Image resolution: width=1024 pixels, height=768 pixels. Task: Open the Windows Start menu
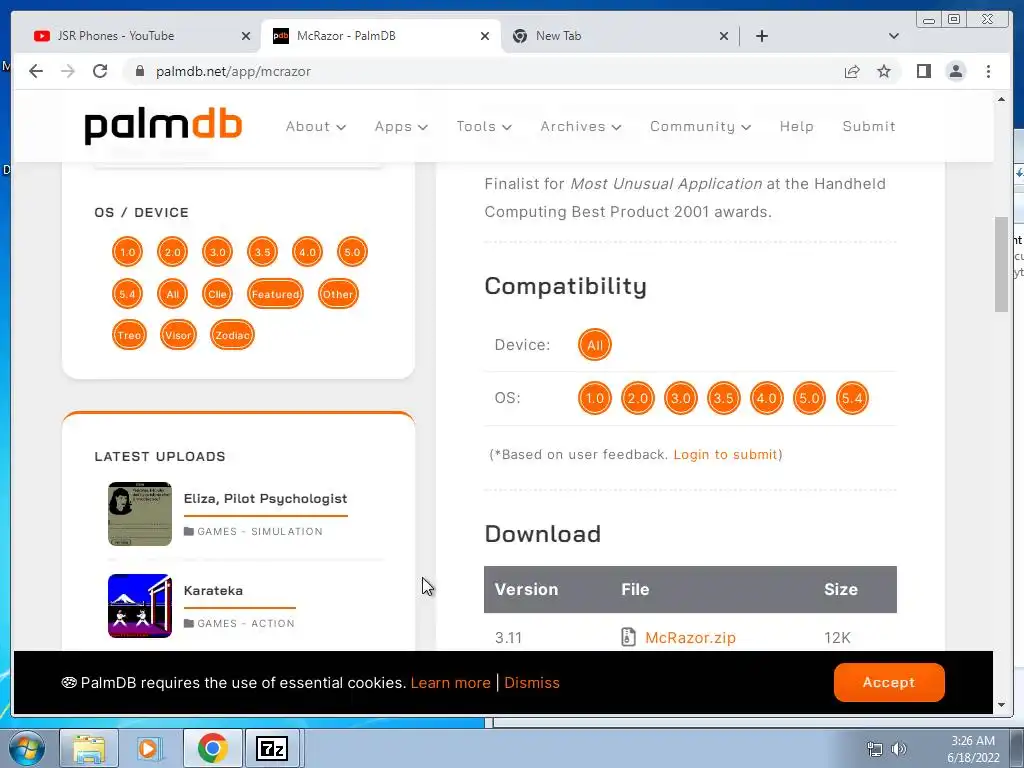(x=26, y=748)
